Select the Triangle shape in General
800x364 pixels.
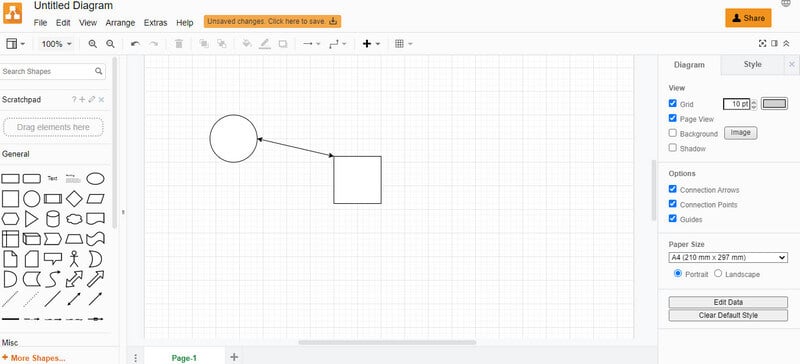tap(32, 219)
